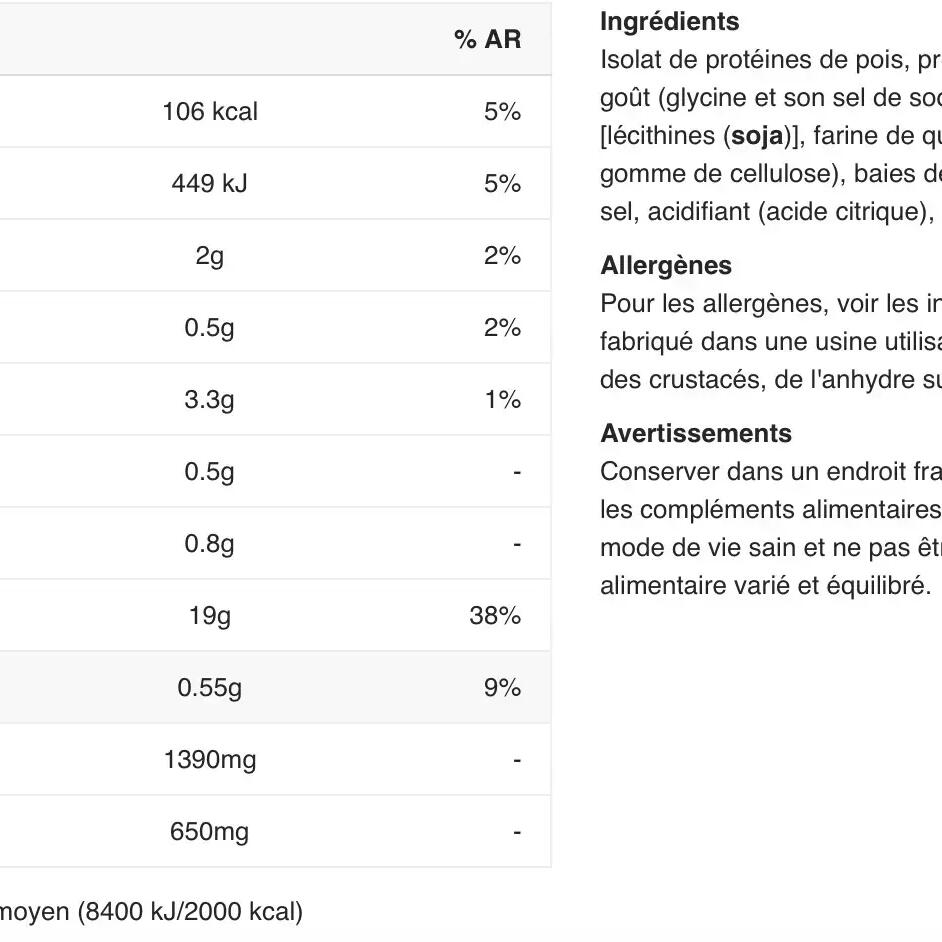
Task: Select the 3.3g value in the table
Action: tap(210, 399)
